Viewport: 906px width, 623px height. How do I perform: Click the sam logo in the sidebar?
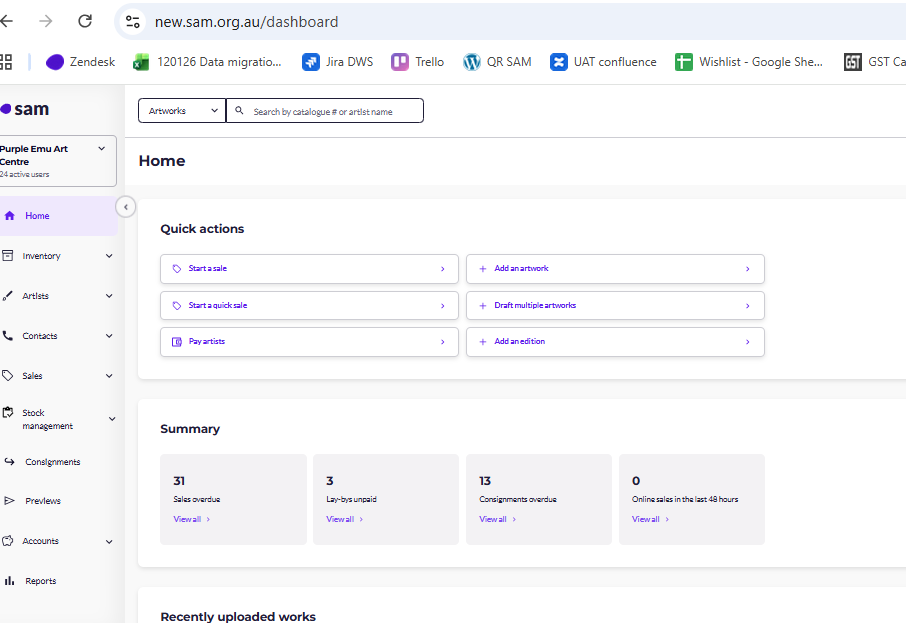click(25, 109)
